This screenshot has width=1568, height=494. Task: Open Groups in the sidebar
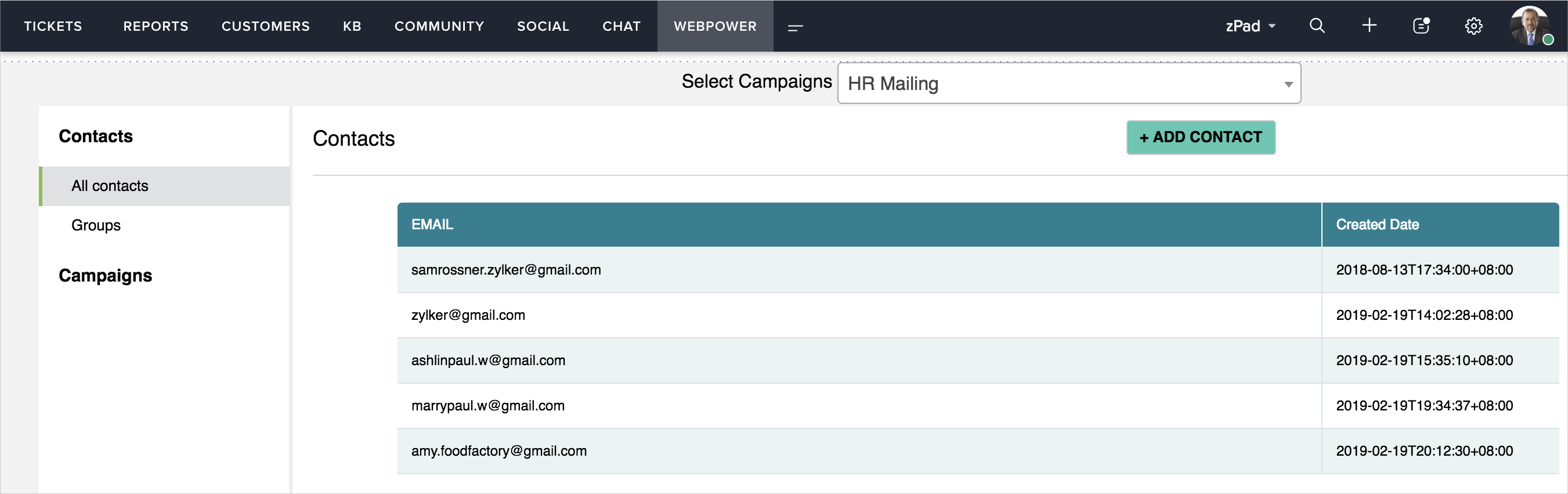pyautogui.click(x=96, y=225)
